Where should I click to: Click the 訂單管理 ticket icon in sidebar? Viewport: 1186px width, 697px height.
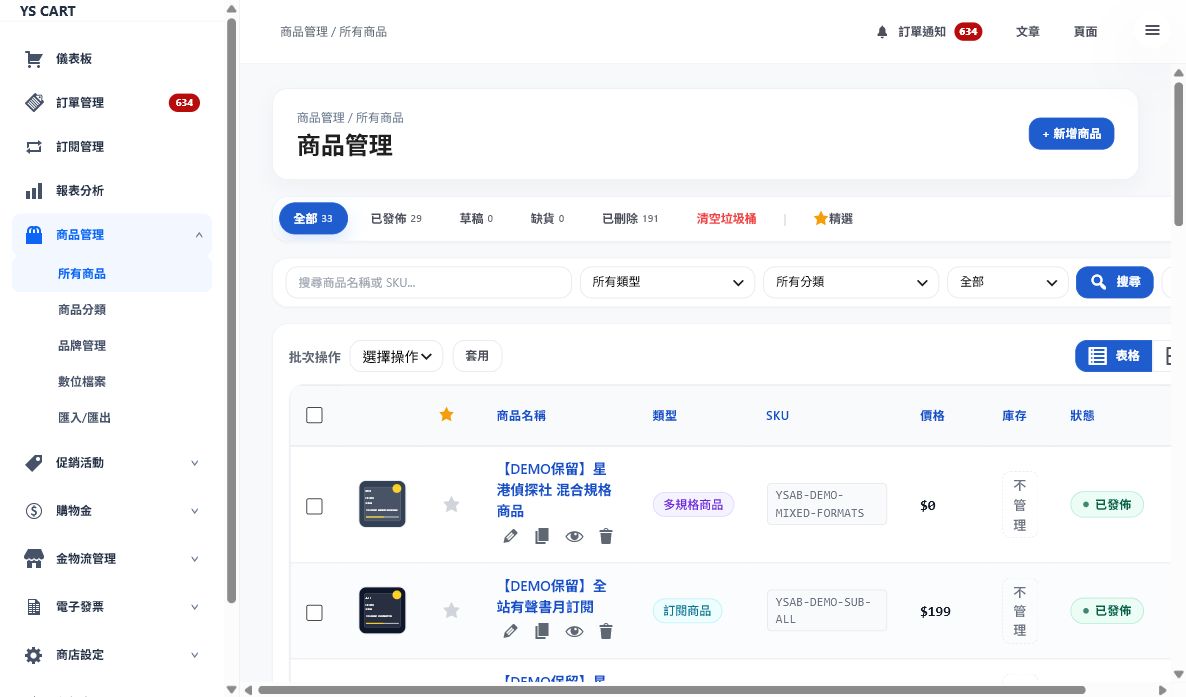coord(34,103)
